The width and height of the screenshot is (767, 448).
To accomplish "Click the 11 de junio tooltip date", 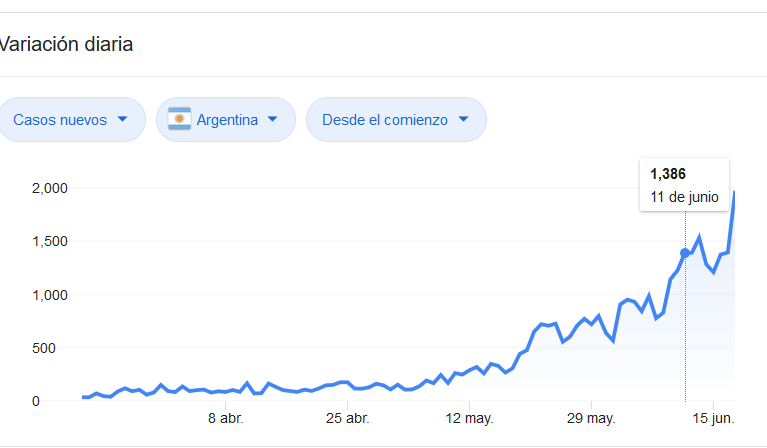I will (x=684, y=197).
